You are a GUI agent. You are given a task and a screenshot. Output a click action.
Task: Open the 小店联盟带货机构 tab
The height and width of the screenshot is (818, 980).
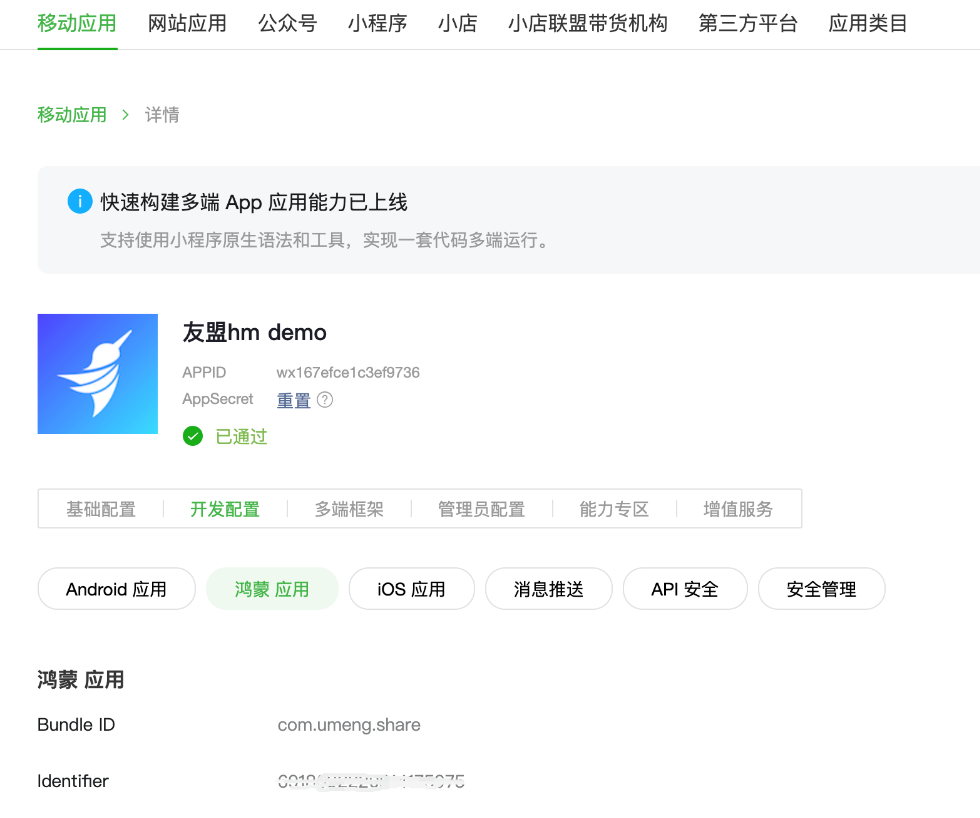(x=588, y=24)
